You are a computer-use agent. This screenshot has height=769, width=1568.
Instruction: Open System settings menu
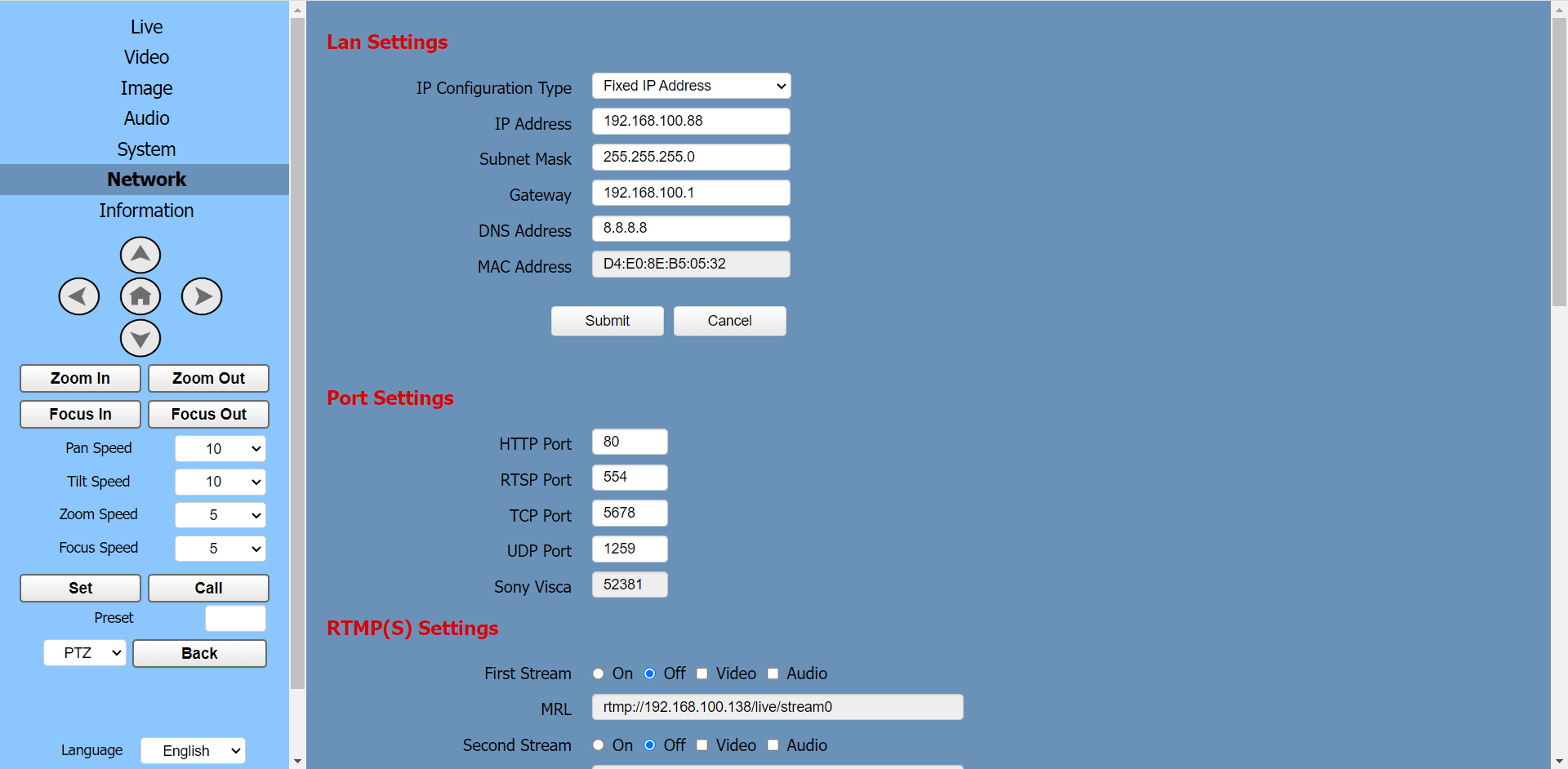(146, 149)
